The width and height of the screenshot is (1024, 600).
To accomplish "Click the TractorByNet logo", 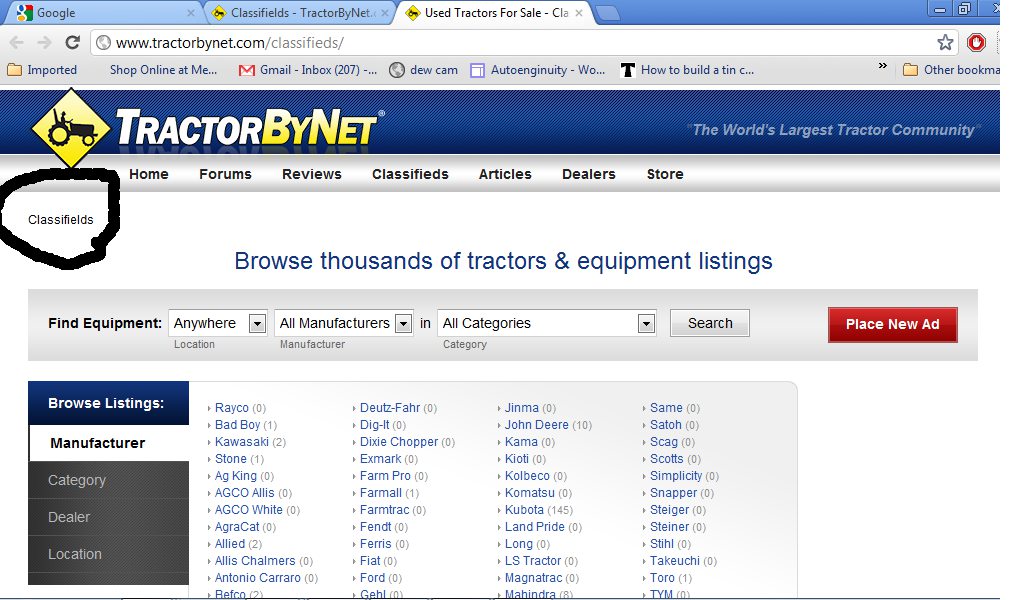I will pos(205,129).
